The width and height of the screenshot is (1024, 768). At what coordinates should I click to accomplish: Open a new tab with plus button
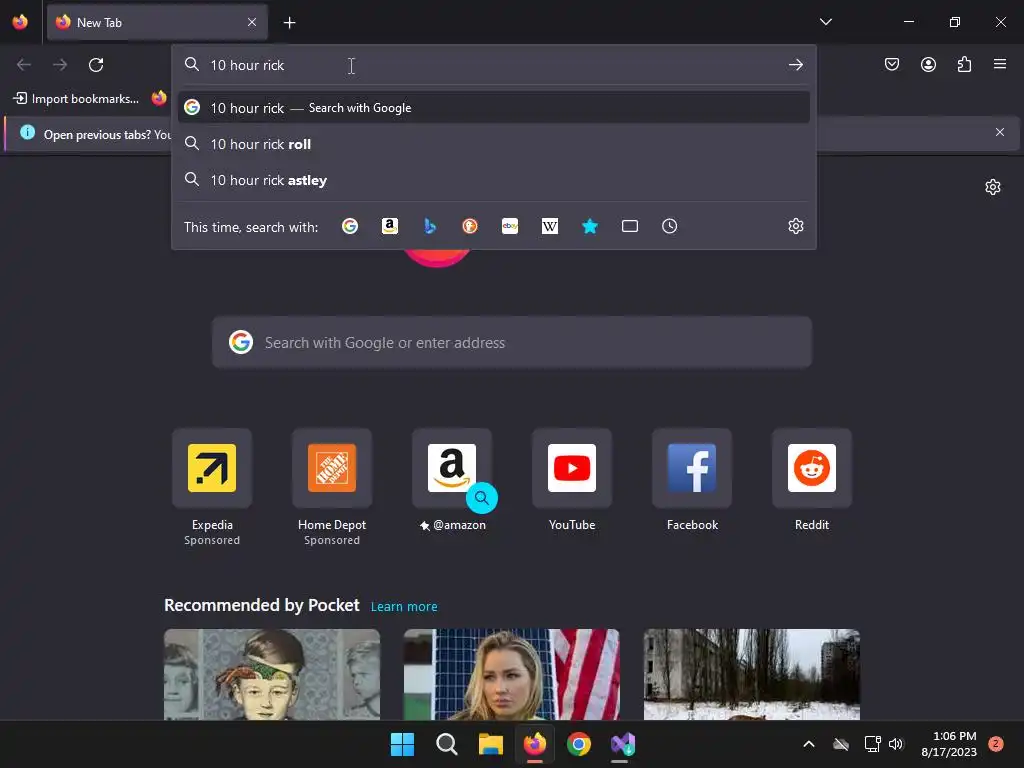[x=289, y=23]
